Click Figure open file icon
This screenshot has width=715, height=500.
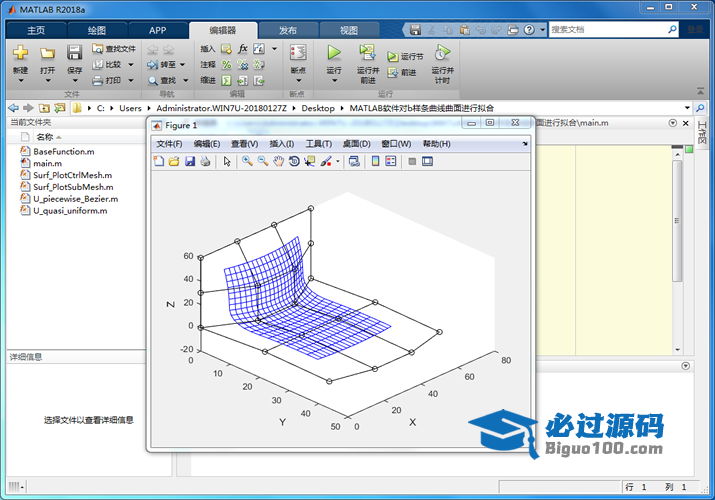(174, 161)
